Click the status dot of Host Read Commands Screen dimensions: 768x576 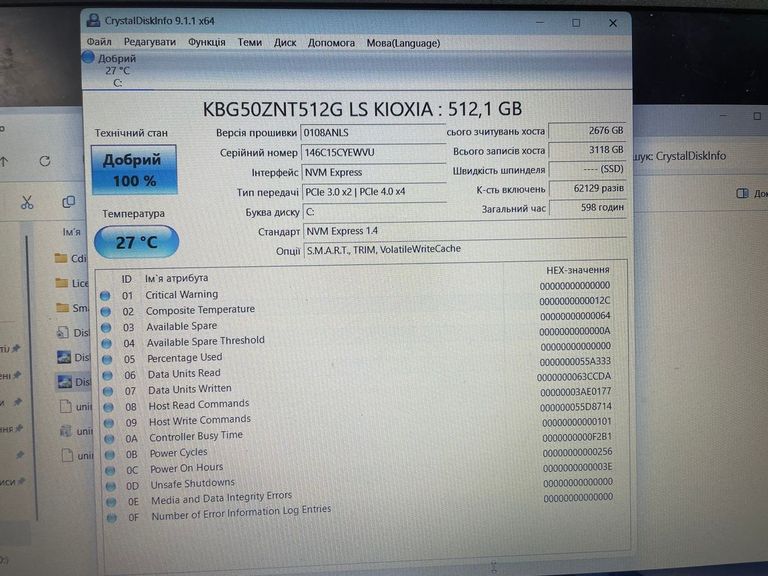[x=108, y=407]
